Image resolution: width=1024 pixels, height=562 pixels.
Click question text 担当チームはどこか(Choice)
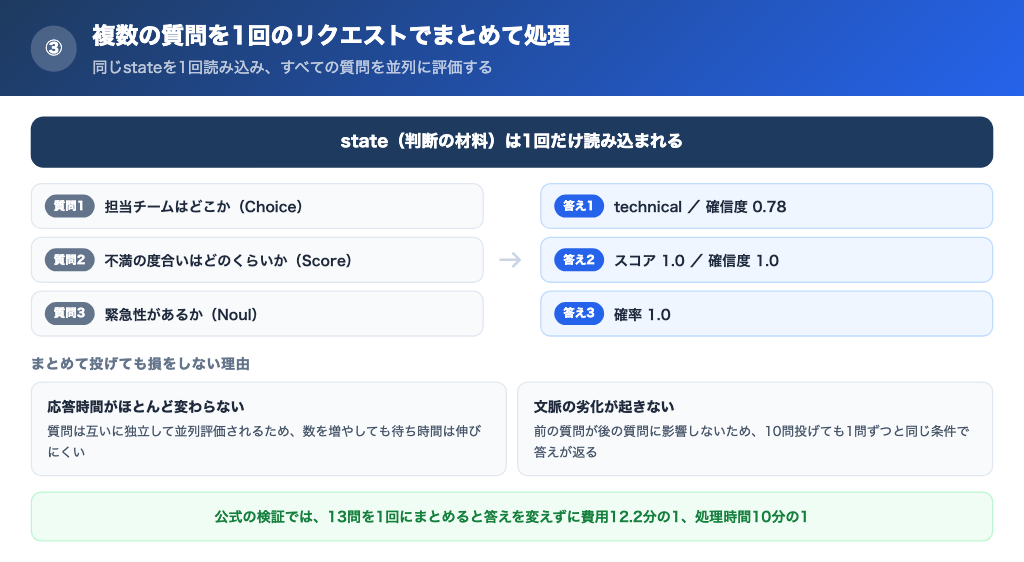point(204,207)
